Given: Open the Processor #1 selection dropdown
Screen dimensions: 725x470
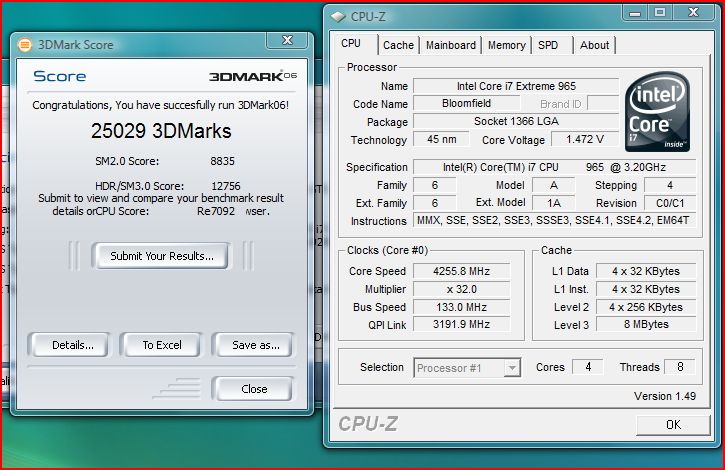Looking at the screenshot, I should [x=467, y=368].
